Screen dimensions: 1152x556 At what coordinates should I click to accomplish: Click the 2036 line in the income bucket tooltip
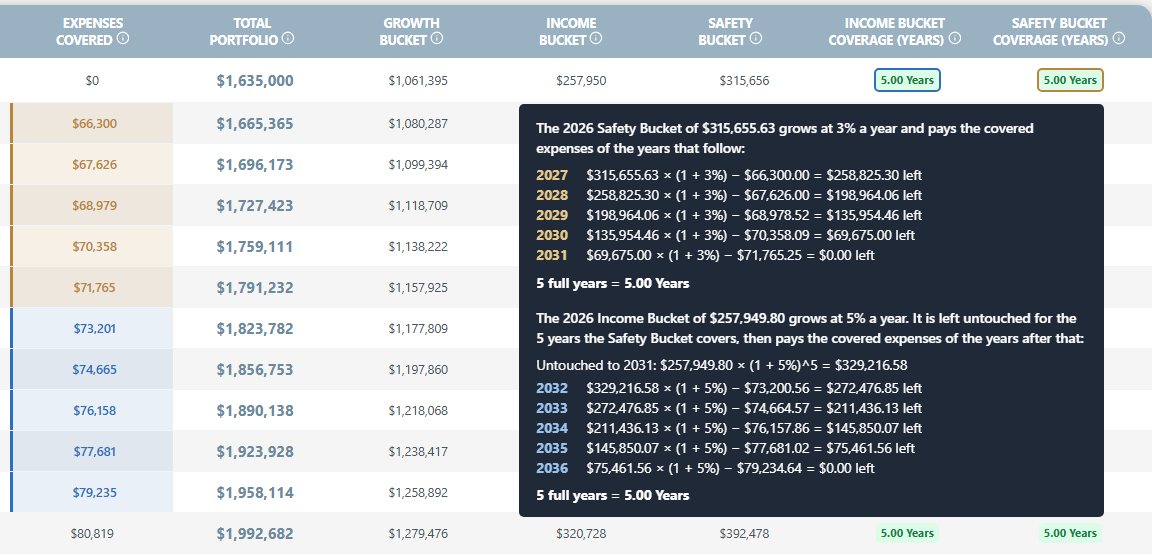point(705,468)
